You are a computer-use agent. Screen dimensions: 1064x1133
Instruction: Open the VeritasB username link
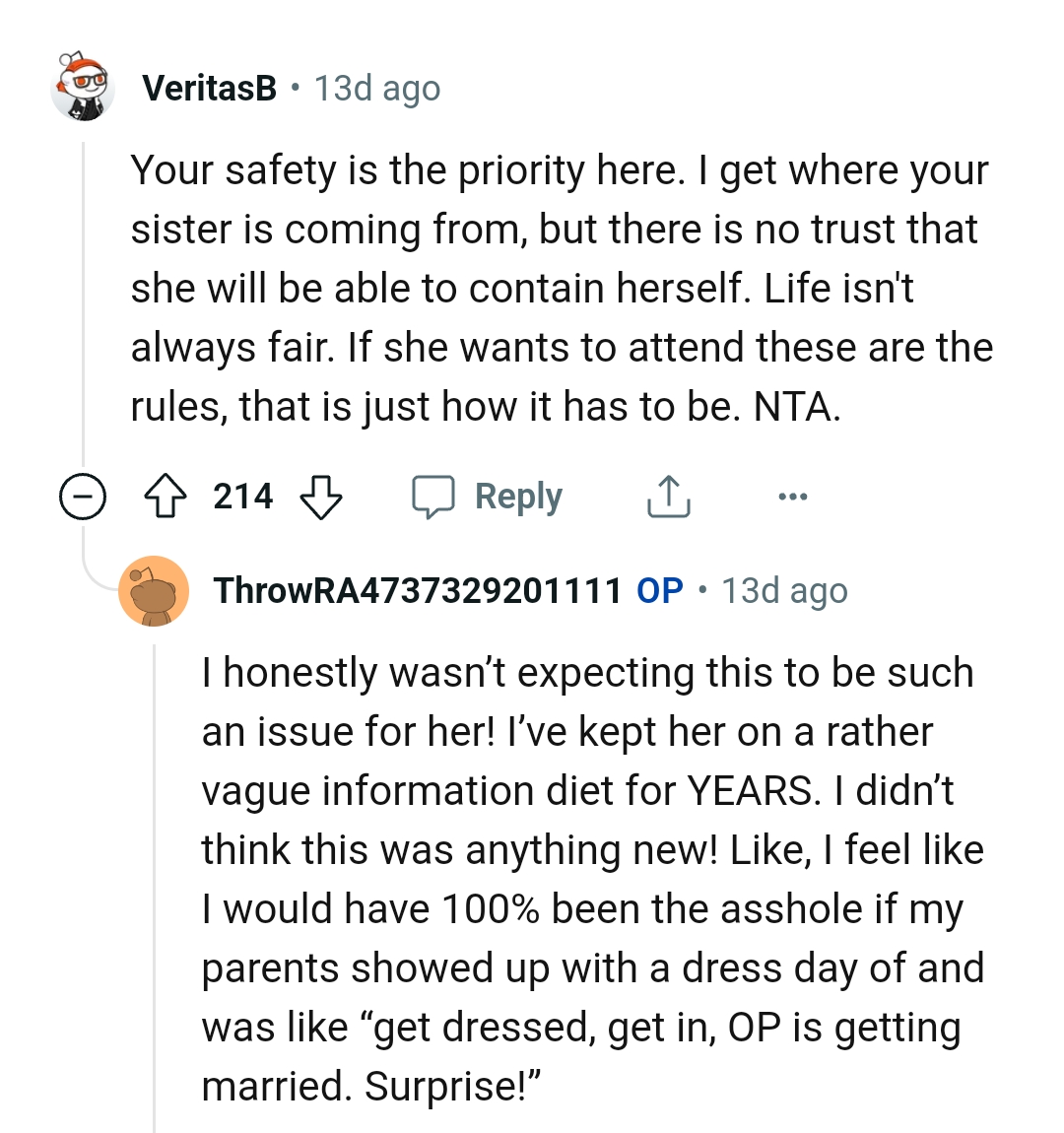[x=209, y=89]
